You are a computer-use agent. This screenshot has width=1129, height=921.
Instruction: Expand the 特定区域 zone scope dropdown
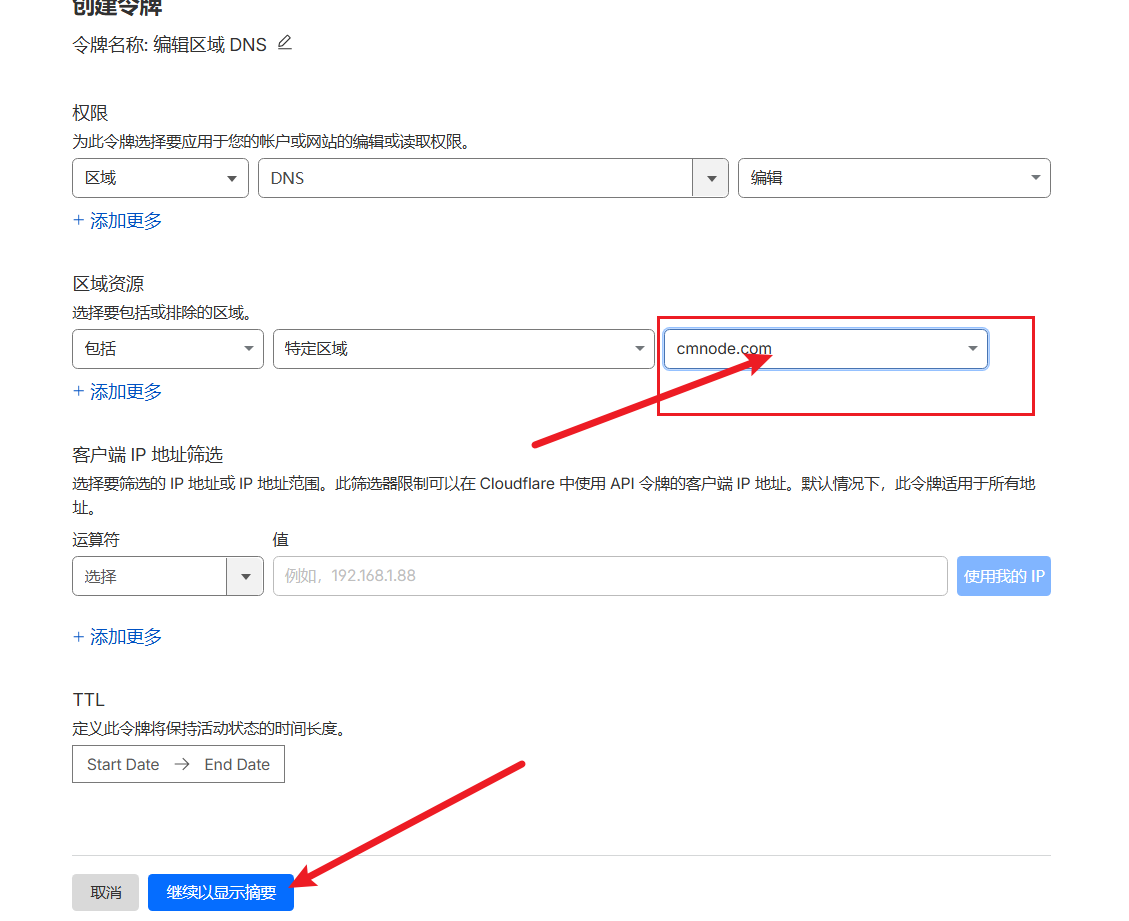coord(463,349)
